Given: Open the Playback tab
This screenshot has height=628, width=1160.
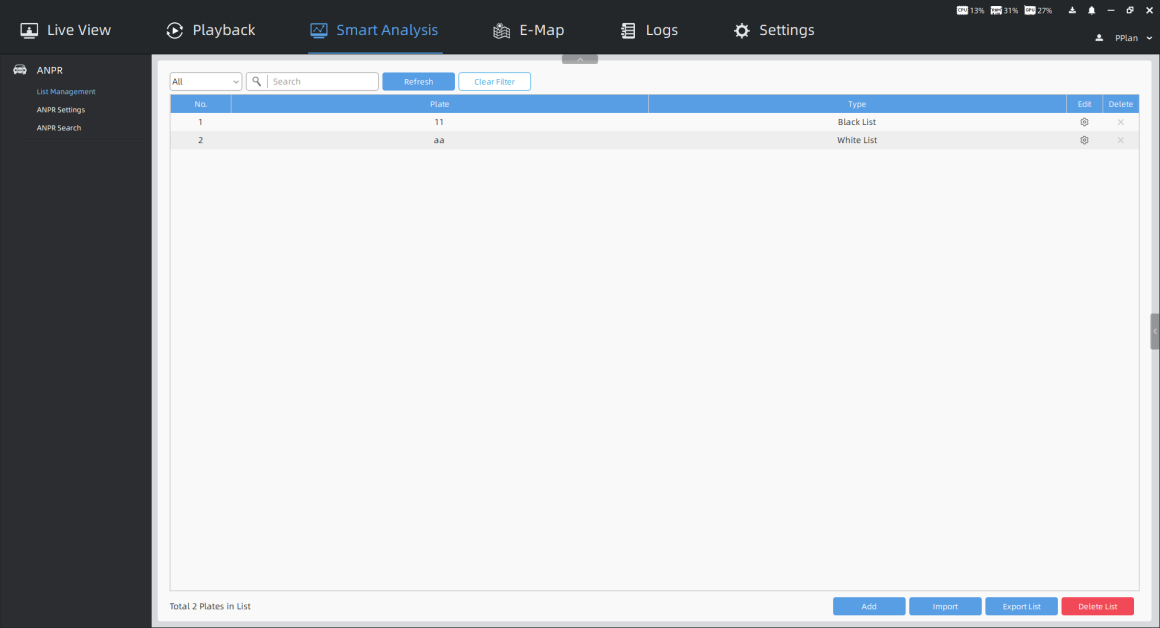Looking at the screenshot, I should [x=210, y=30].
